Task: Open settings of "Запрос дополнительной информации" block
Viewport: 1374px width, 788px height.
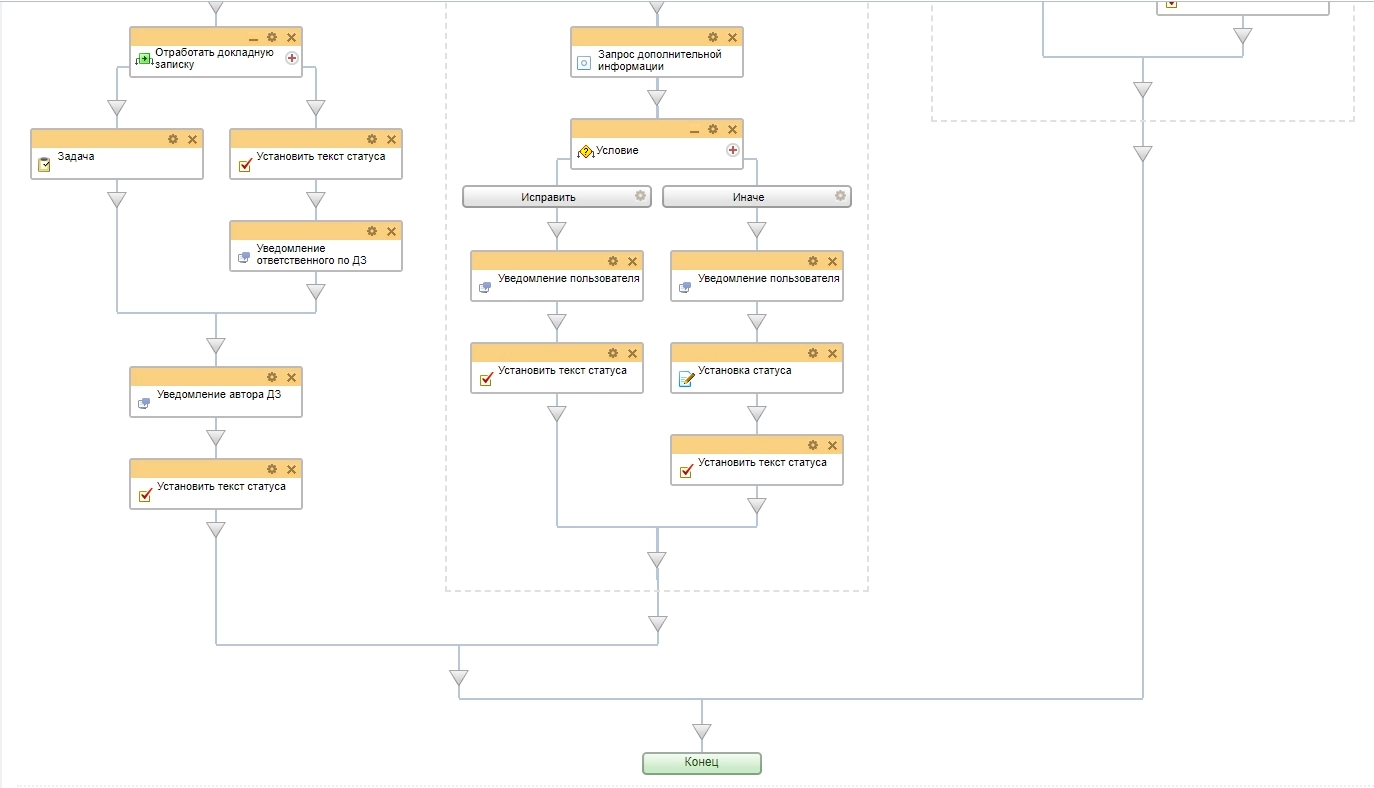Action: click(x=713, y=38)
